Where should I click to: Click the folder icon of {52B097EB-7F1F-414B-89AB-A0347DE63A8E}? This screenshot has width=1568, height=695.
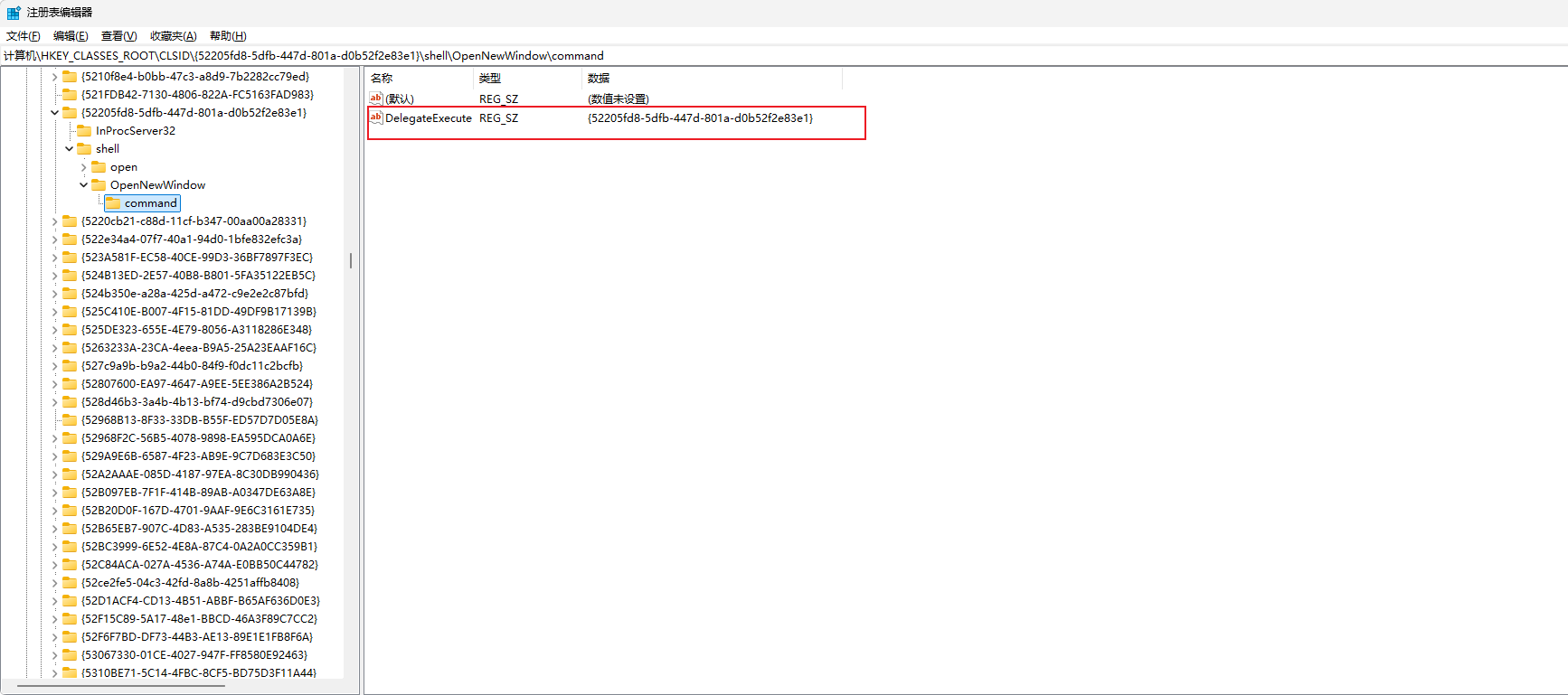coord(70,493)
